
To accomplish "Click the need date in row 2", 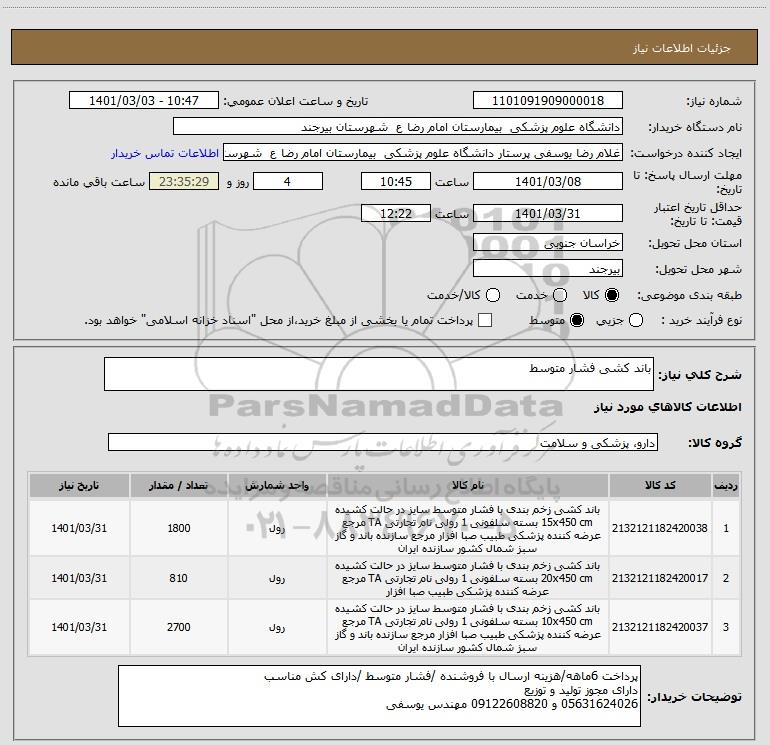I will [79, 578].
